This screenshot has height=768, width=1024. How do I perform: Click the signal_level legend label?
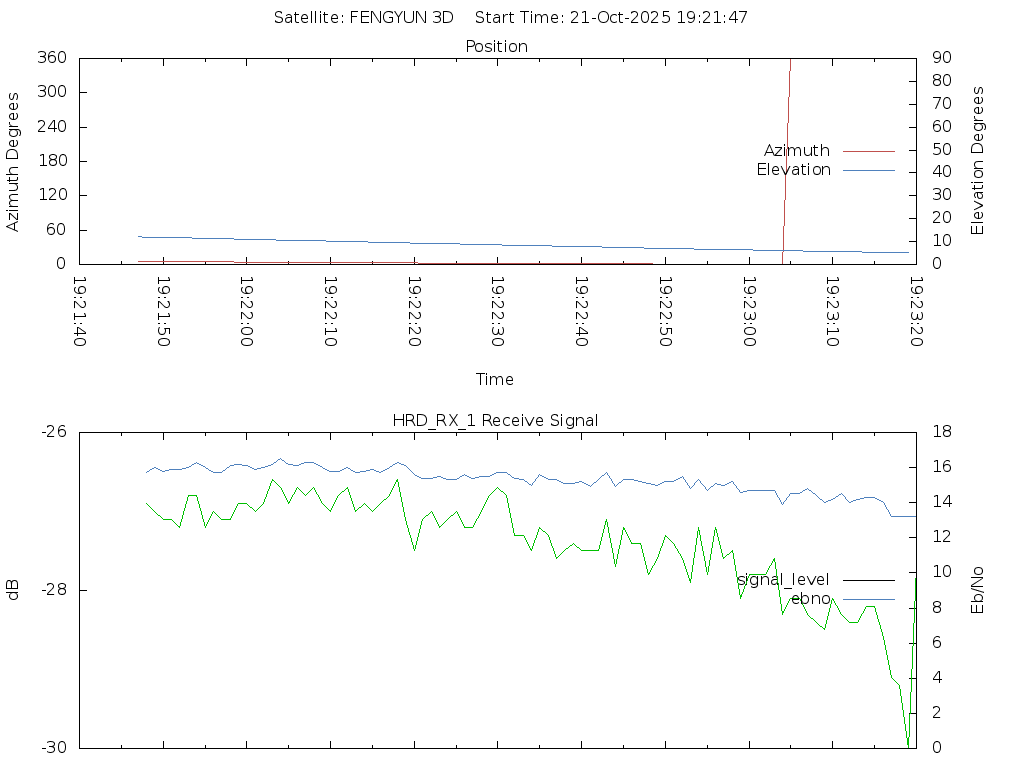(783, 580)
